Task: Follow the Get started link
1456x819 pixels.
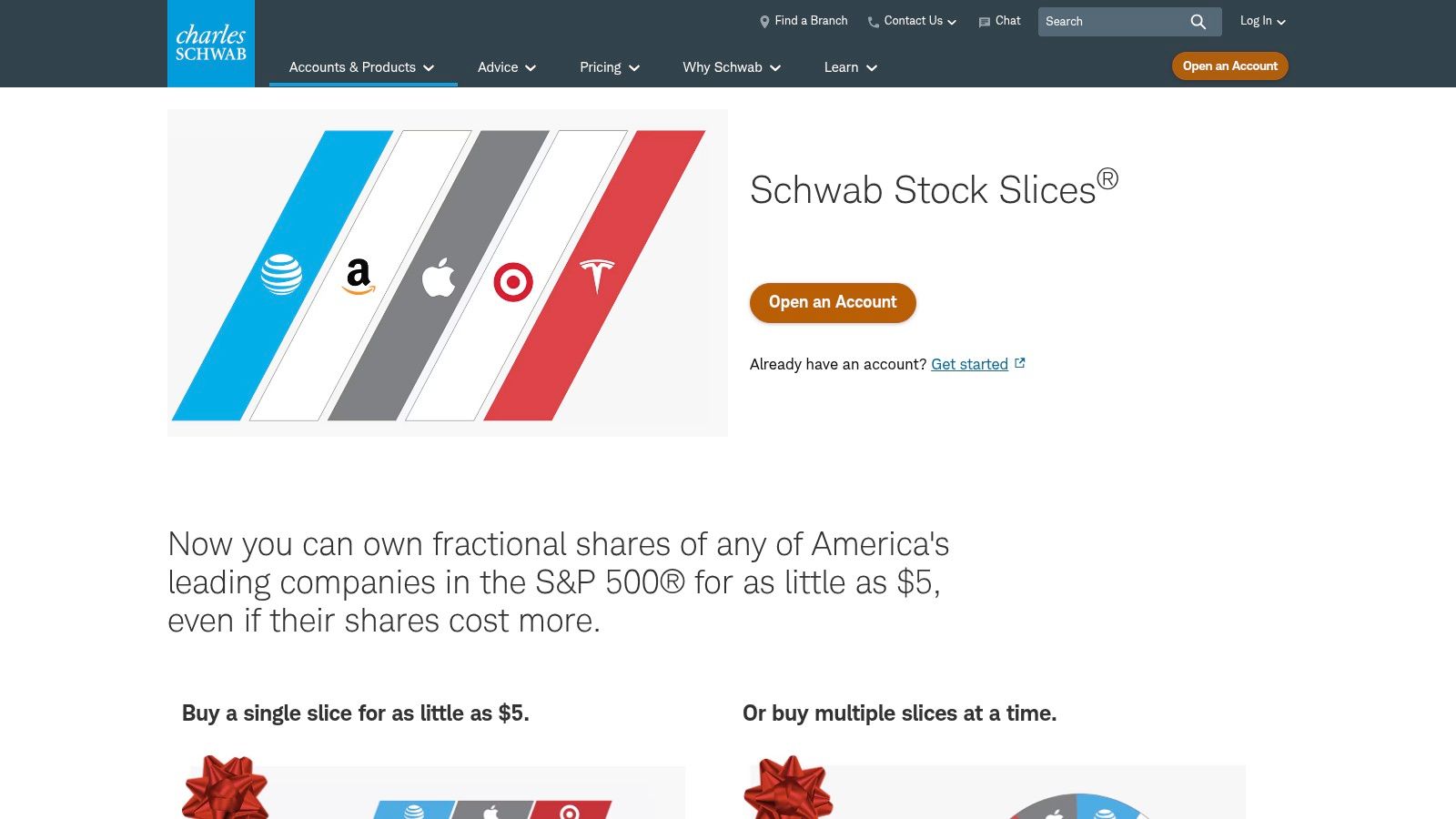Action: [x=969, y=363]
